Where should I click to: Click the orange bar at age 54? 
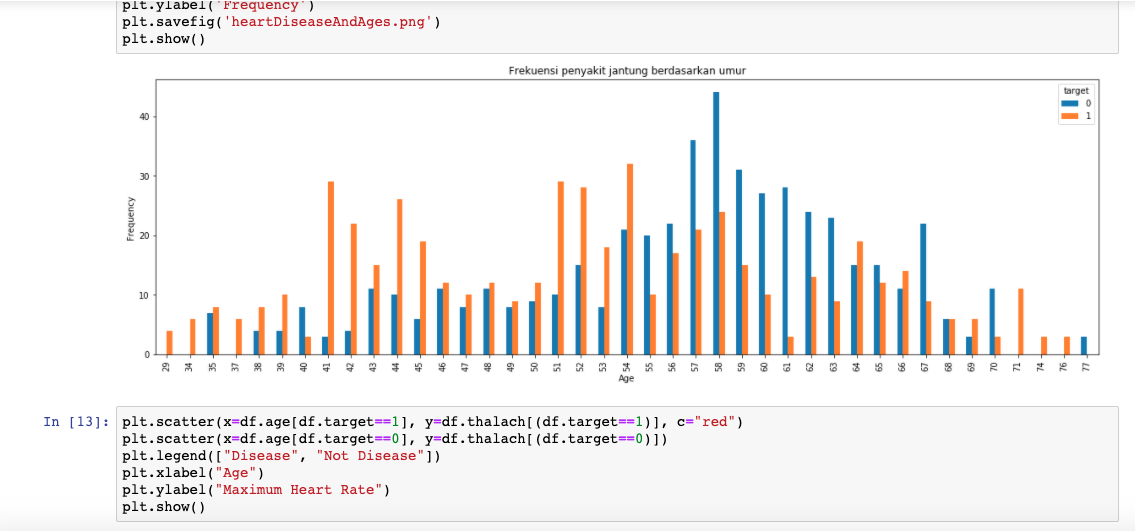(630, 259)
